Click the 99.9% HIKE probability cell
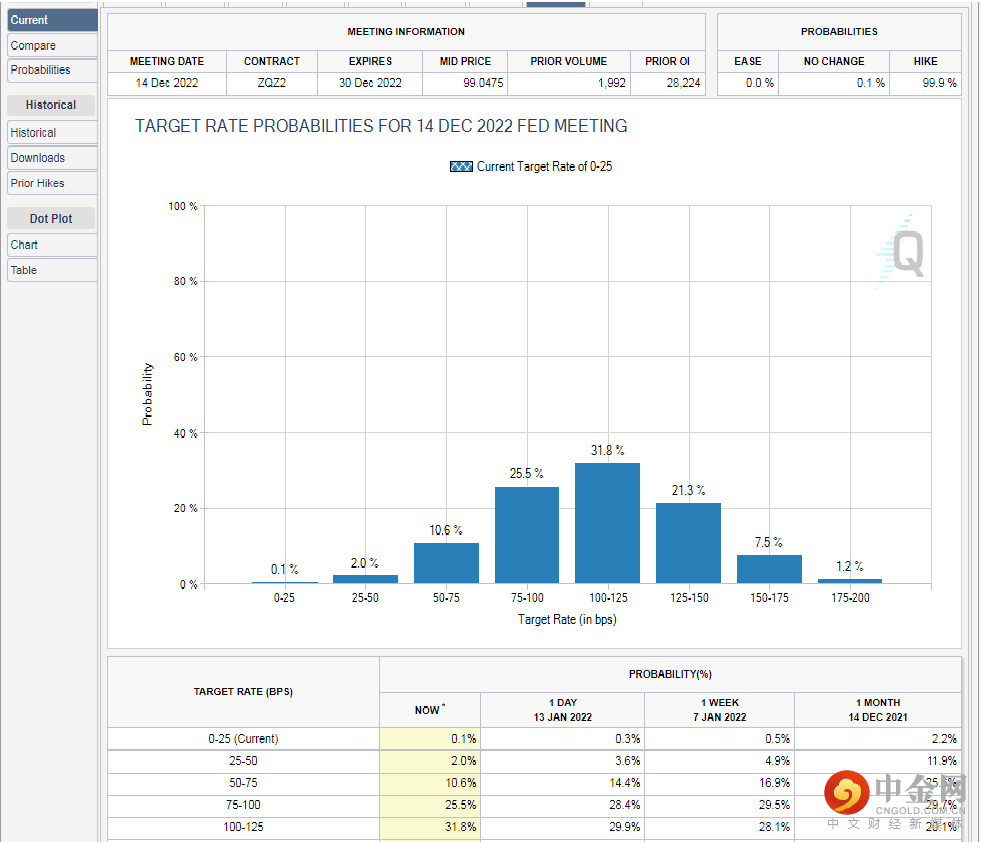Image resolution: width=981 pixels, height=842 pixels. 925,83
